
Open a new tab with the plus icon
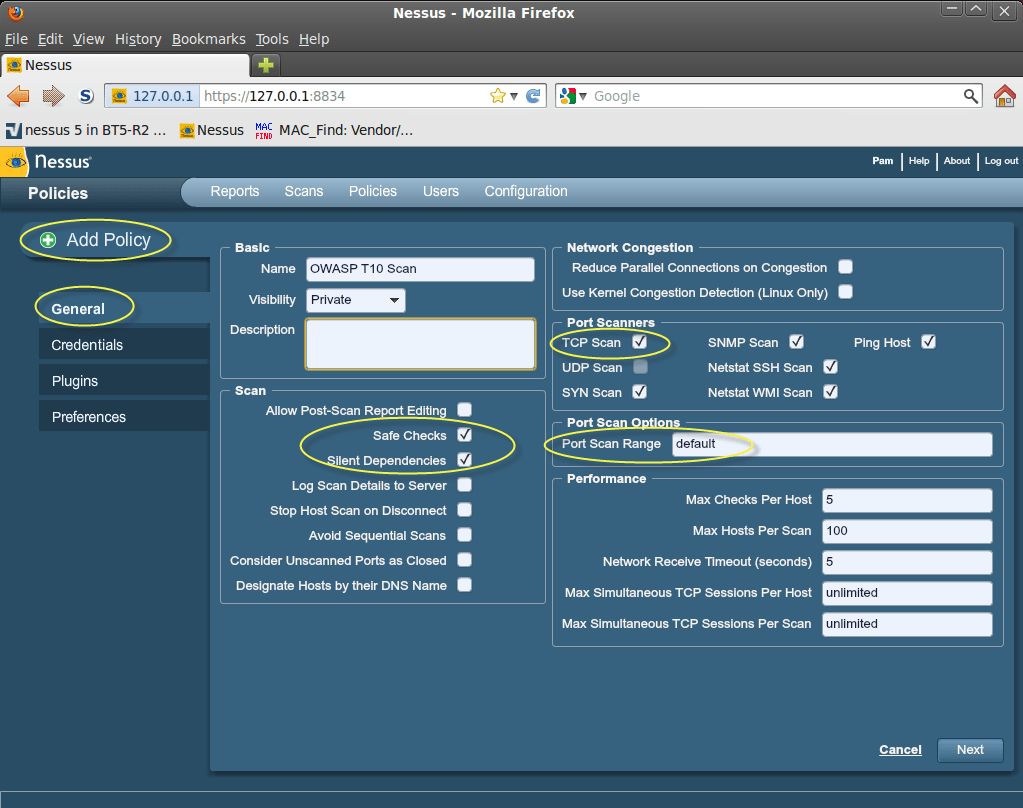pos(266,65)
